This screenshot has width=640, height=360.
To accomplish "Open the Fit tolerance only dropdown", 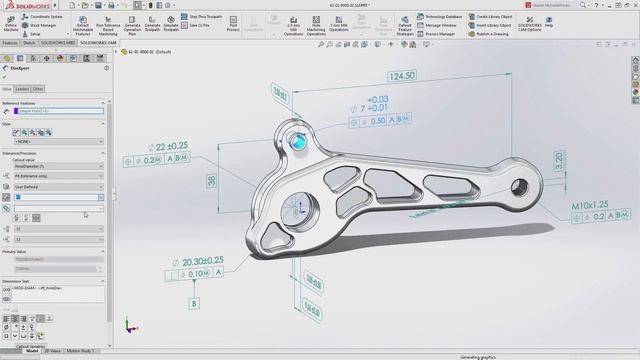I will click(59, 176).
